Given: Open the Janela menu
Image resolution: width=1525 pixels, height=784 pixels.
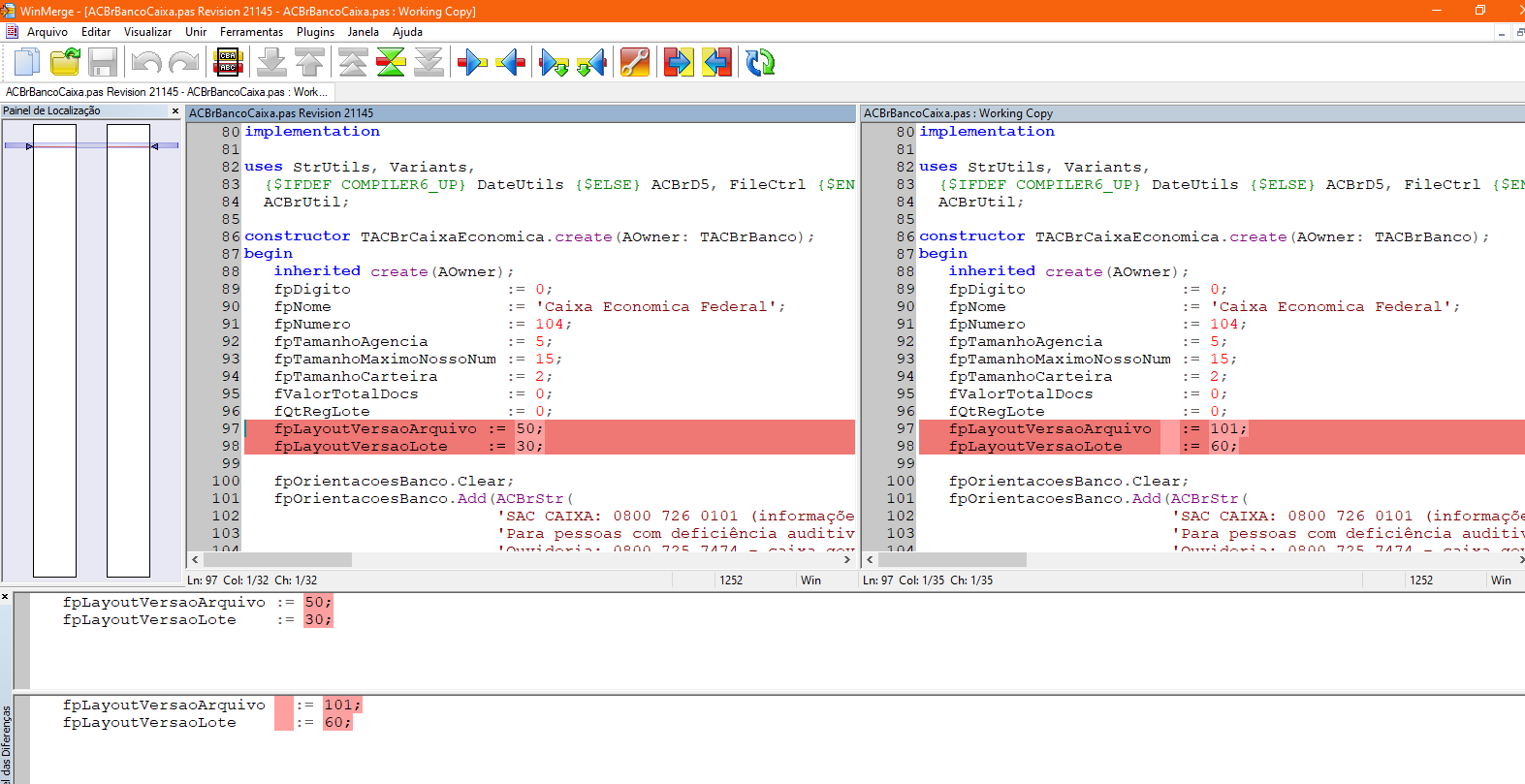Looking at the screenshot, I should [x=364, y=32].
